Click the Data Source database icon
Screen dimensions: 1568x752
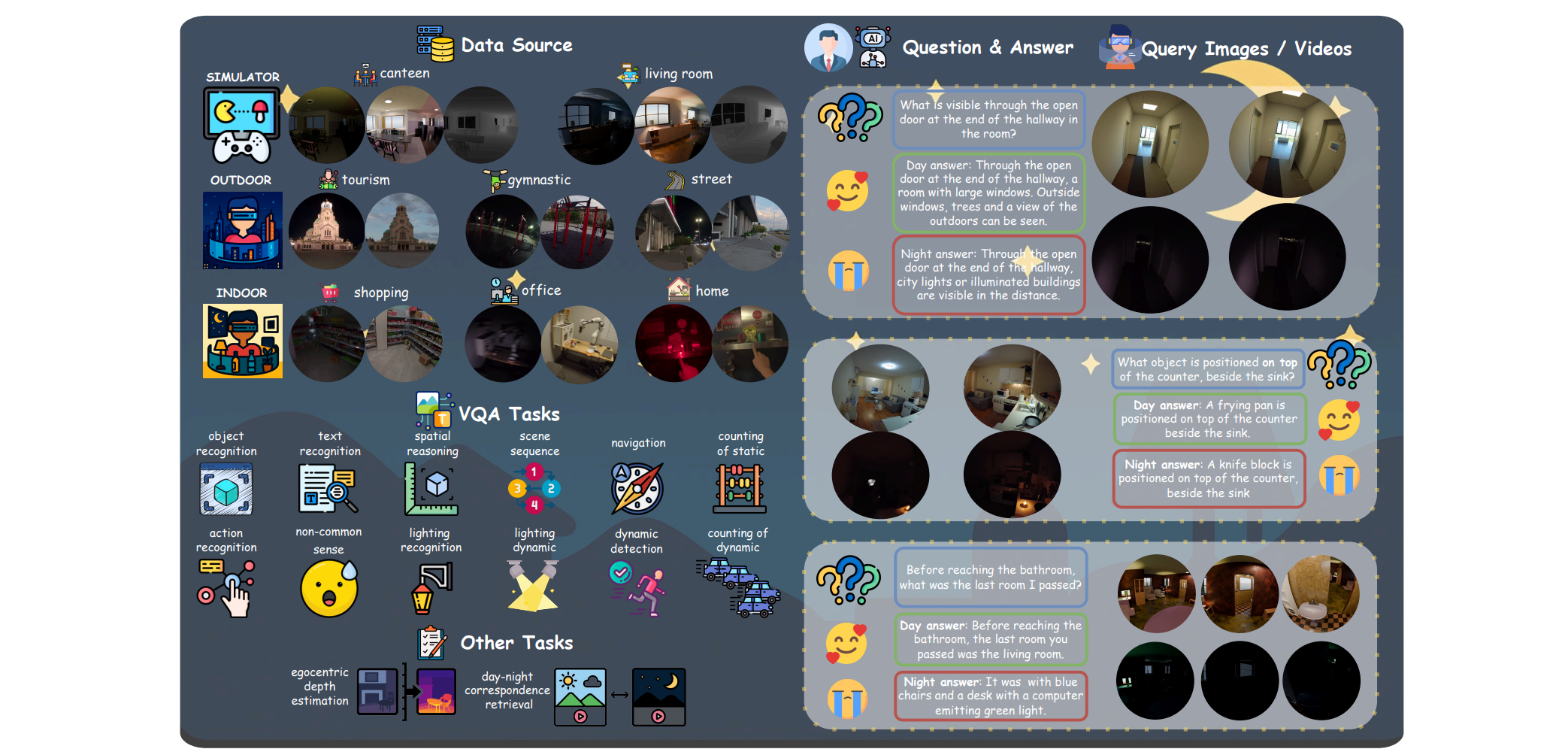coord(435,44)
